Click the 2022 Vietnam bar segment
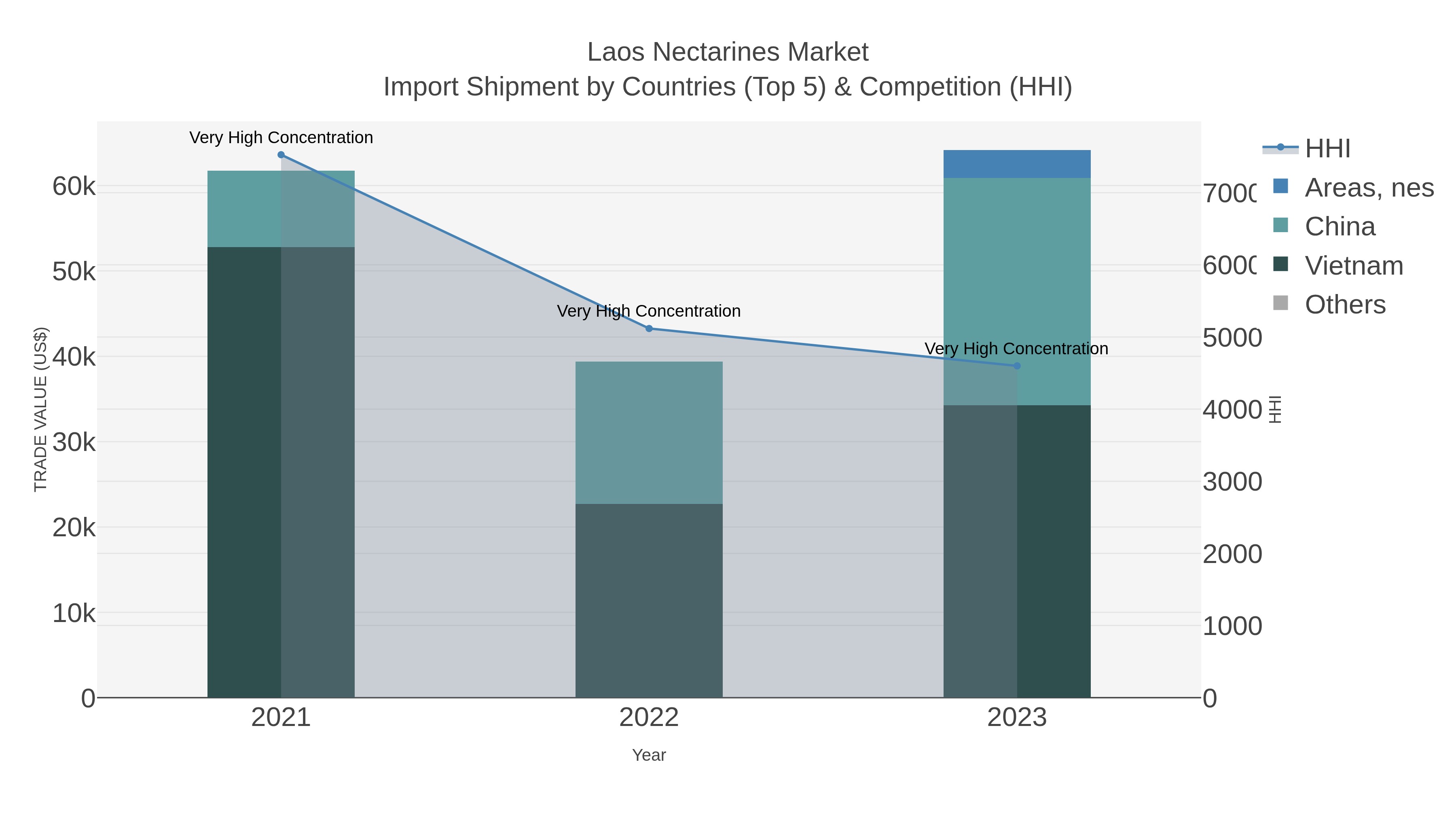 tap(649, 600)
